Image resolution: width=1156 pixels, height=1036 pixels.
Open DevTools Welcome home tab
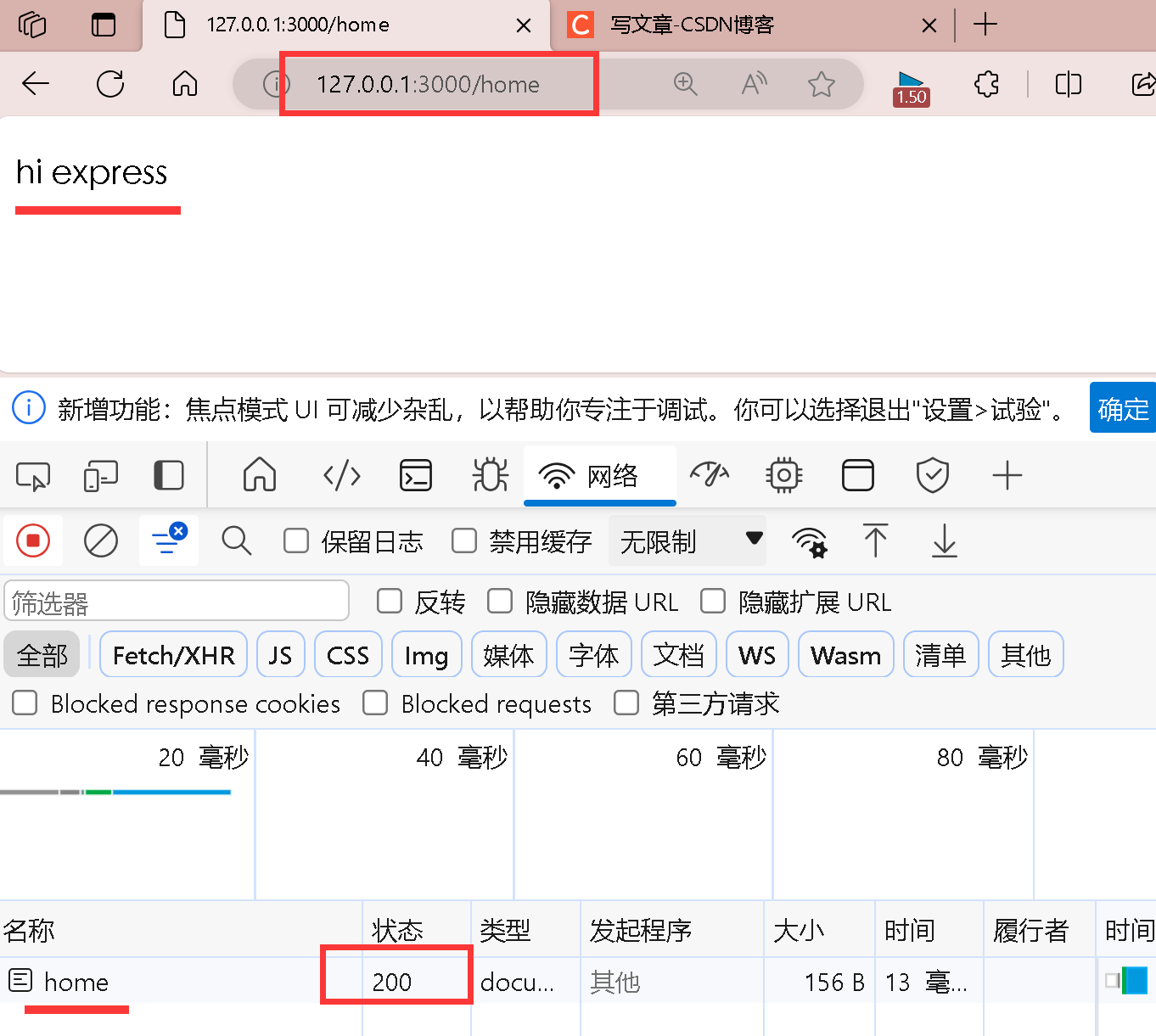(260, 475)
